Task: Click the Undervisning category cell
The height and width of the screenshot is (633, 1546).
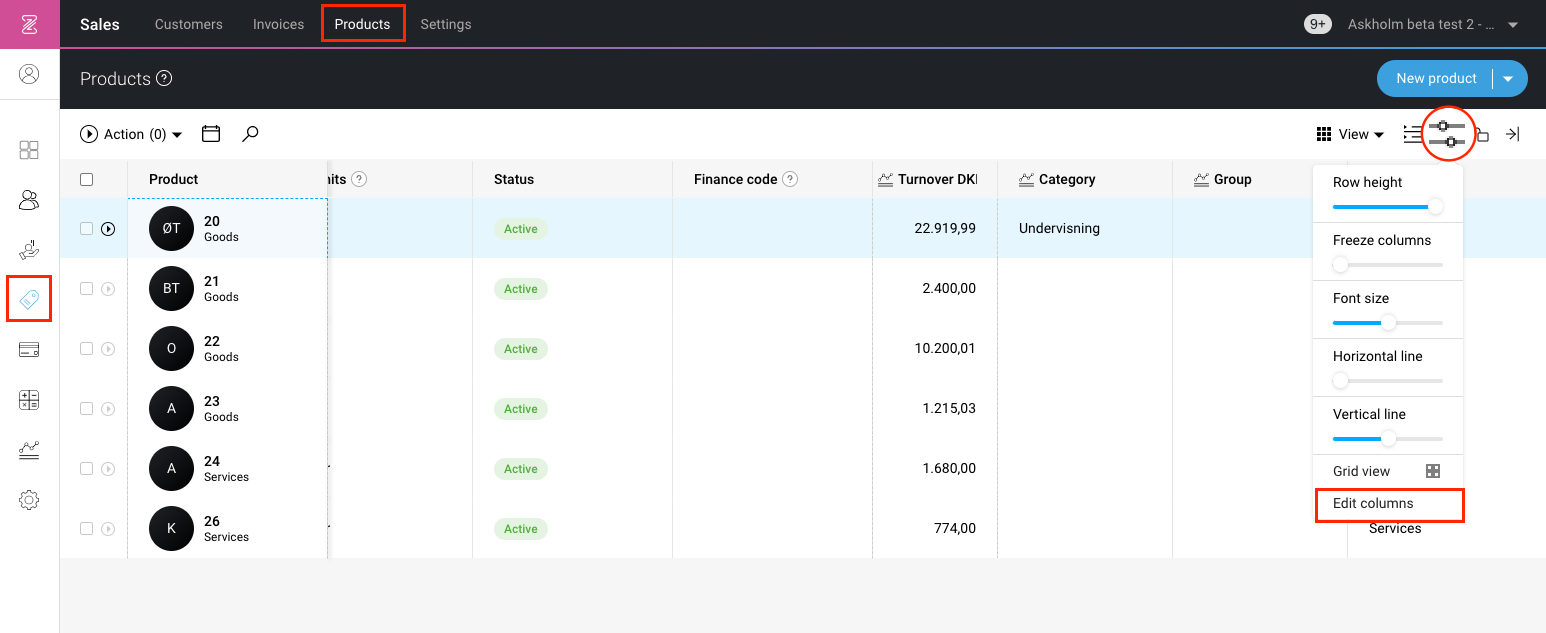Action: click(1059, 229)
